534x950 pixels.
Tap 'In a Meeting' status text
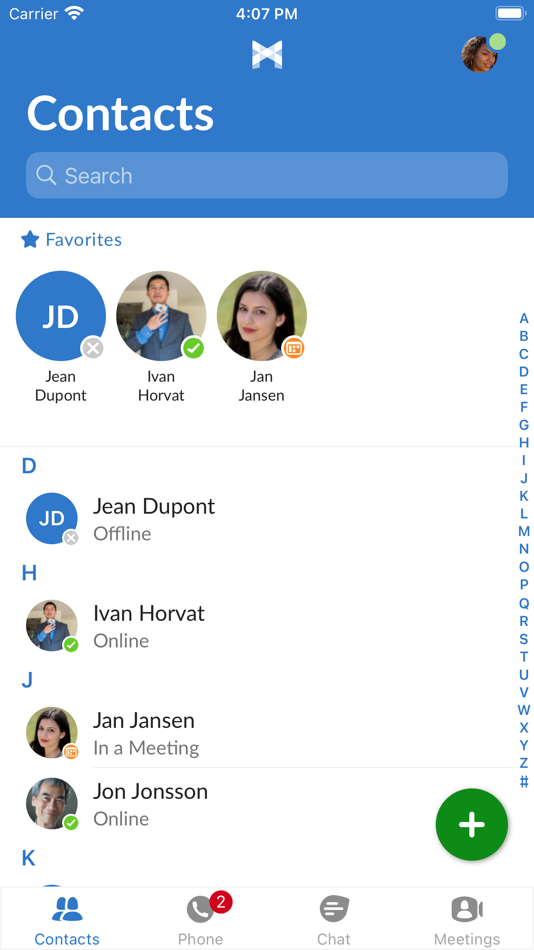coord(146,748)
